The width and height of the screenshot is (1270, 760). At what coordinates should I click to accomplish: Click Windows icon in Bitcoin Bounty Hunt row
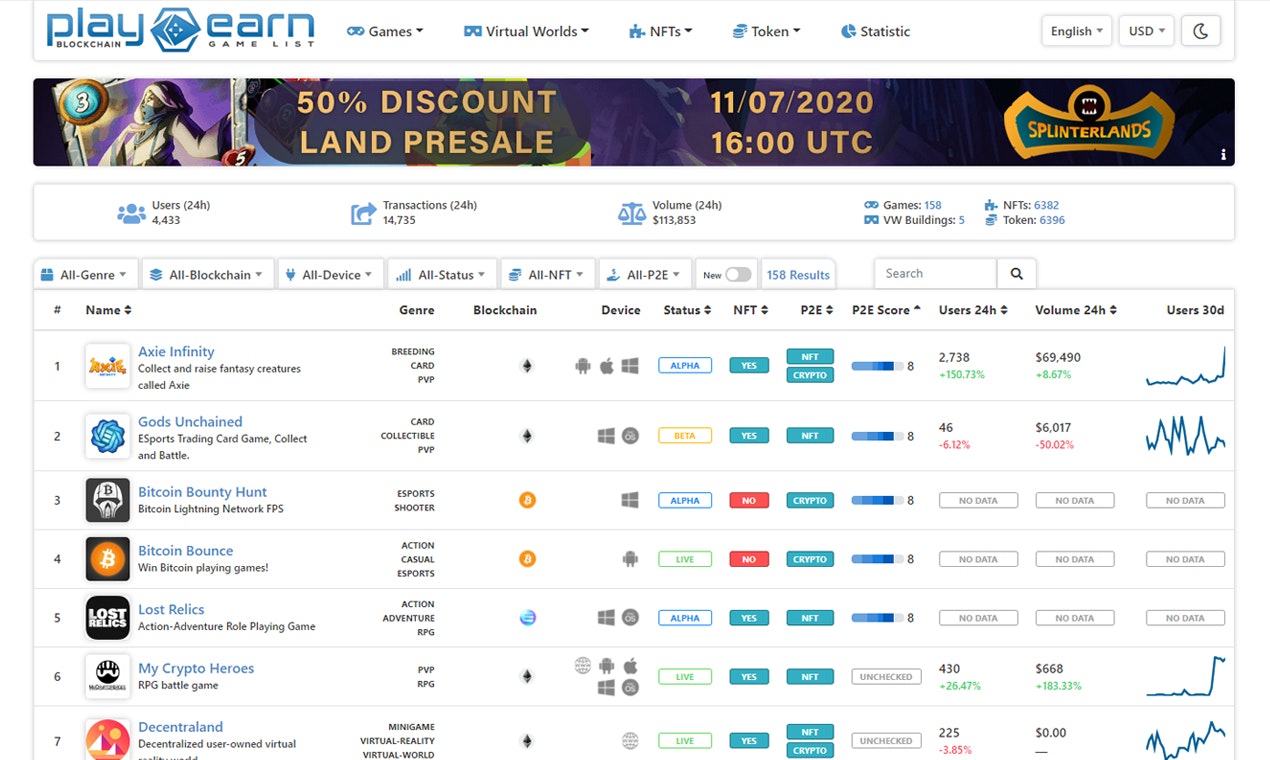click(x=630, y=500)
